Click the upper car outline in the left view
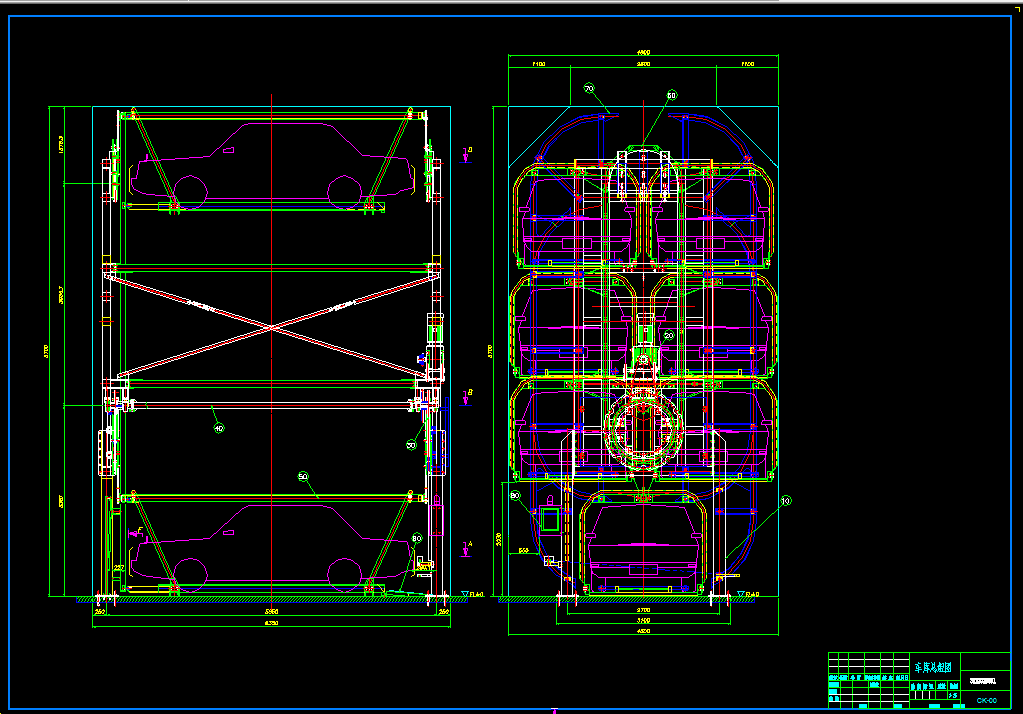Screen dimensions: 1023x714 [272, 165]
